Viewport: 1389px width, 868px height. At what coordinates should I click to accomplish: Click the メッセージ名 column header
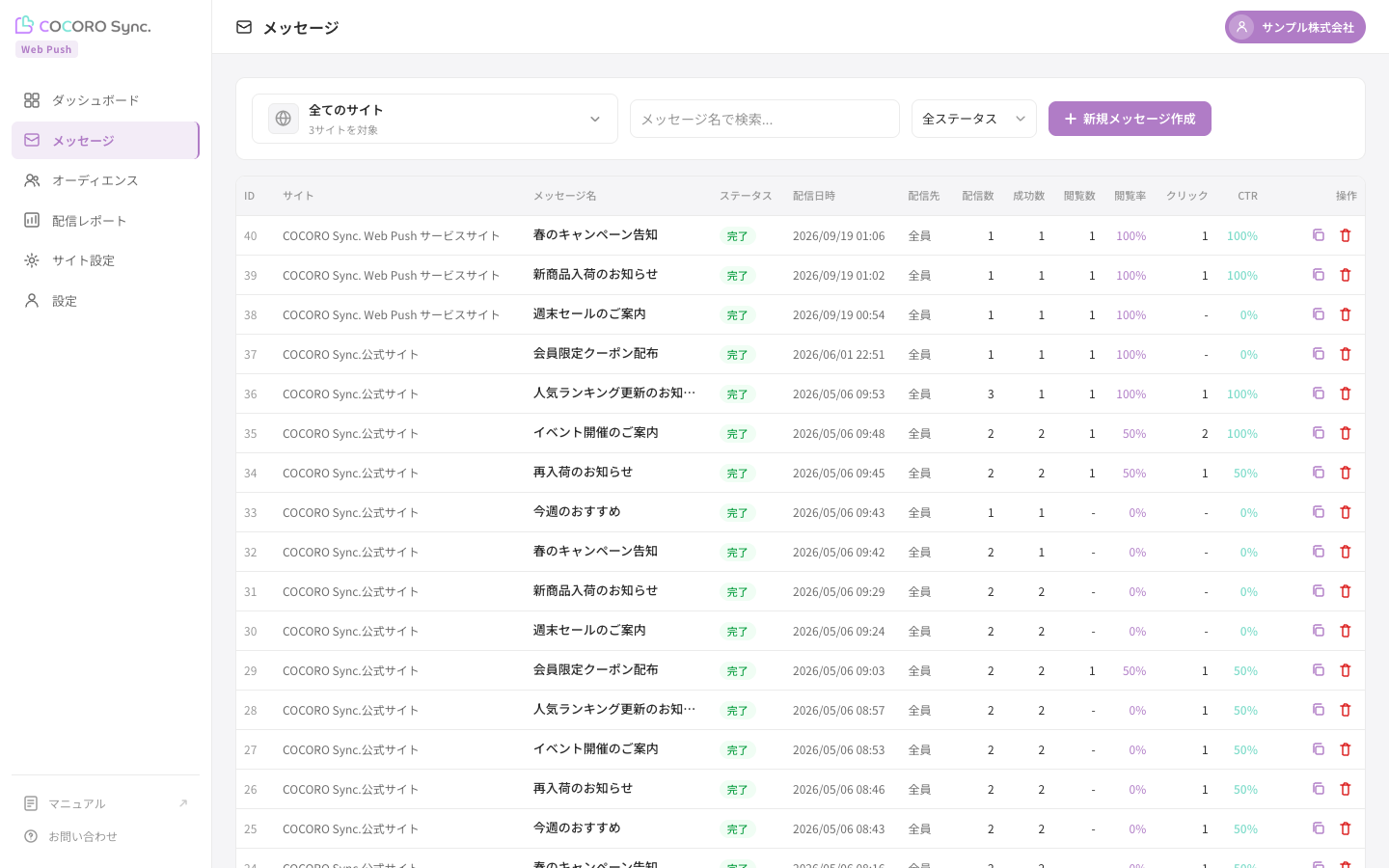(x=564, y=196)
